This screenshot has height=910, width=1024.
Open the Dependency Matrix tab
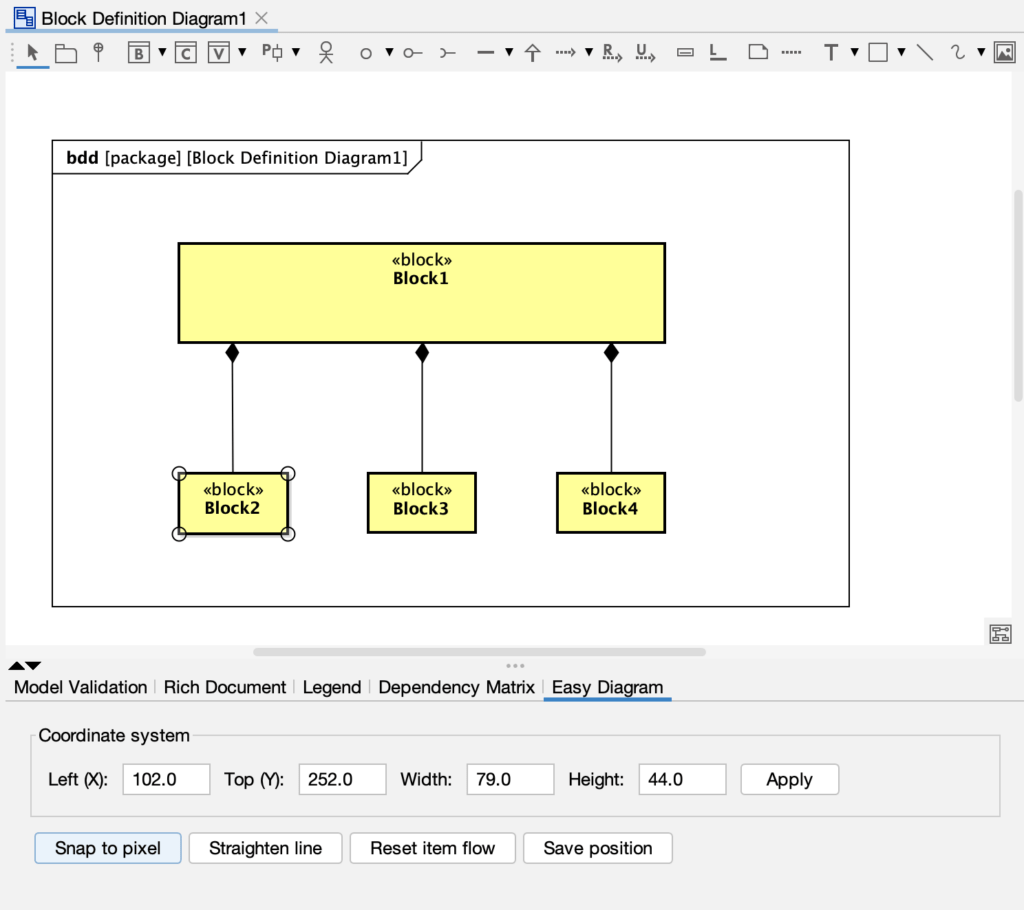point(457,687)
